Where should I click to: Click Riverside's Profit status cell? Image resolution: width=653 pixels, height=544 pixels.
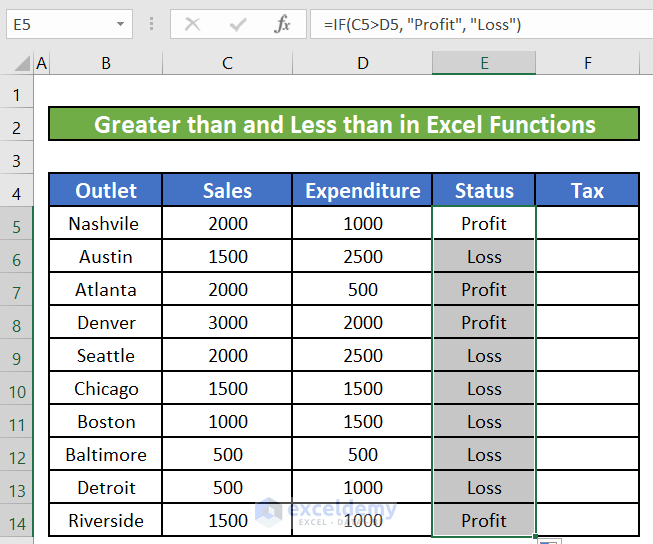tap(484, 521)
